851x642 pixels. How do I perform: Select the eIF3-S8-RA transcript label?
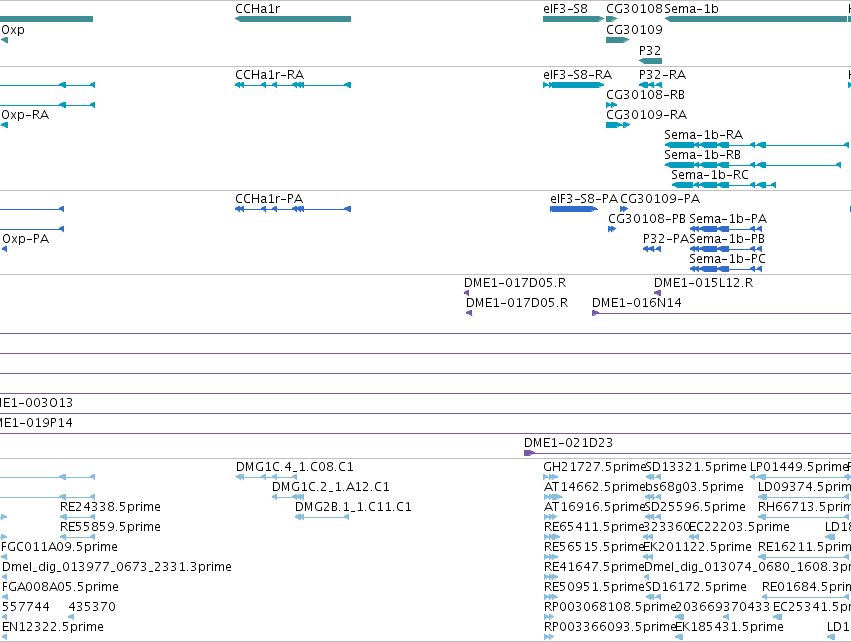coord(577,74)
